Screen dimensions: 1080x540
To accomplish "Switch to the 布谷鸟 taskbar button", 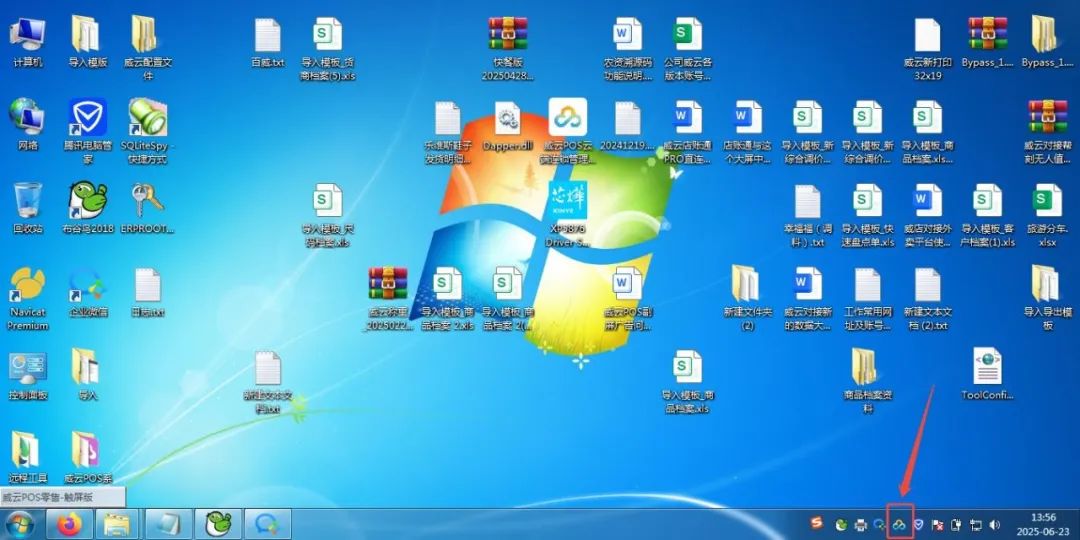I will point(218,525).
